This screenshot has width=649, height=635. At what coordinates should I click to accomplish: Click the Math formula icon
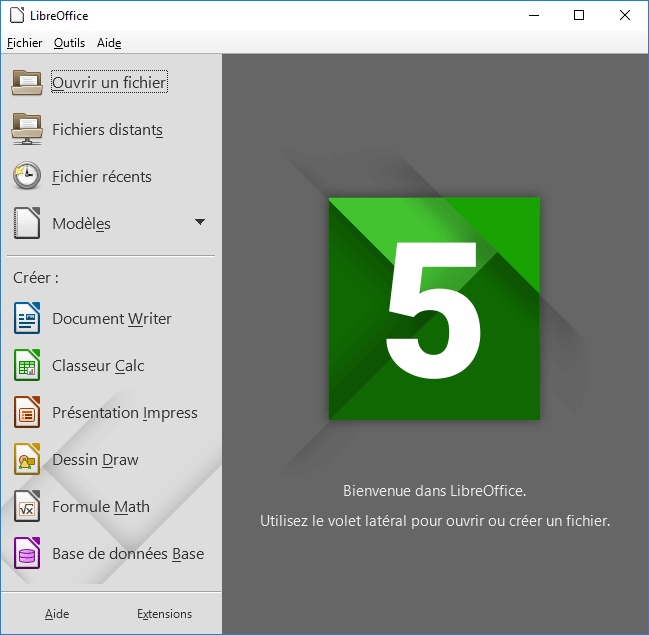click(27, 506)
